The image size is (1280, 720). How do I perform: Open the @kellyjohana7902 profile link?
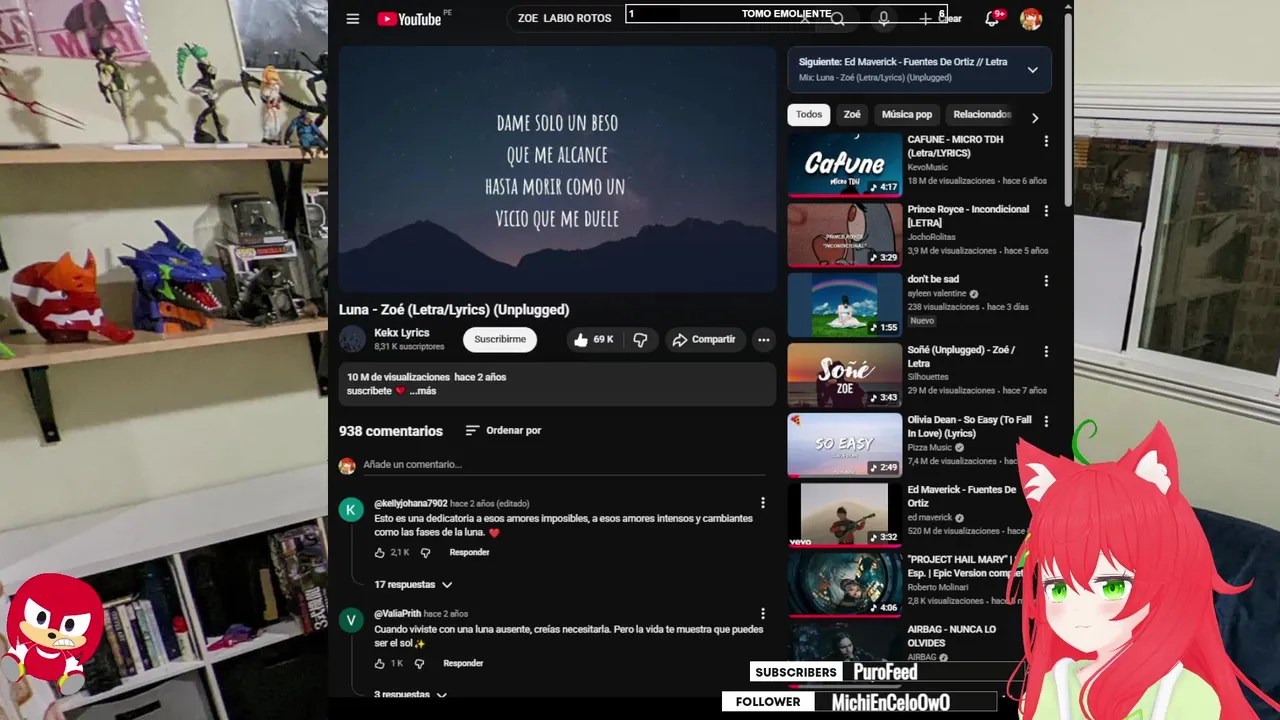click(411, 503)
